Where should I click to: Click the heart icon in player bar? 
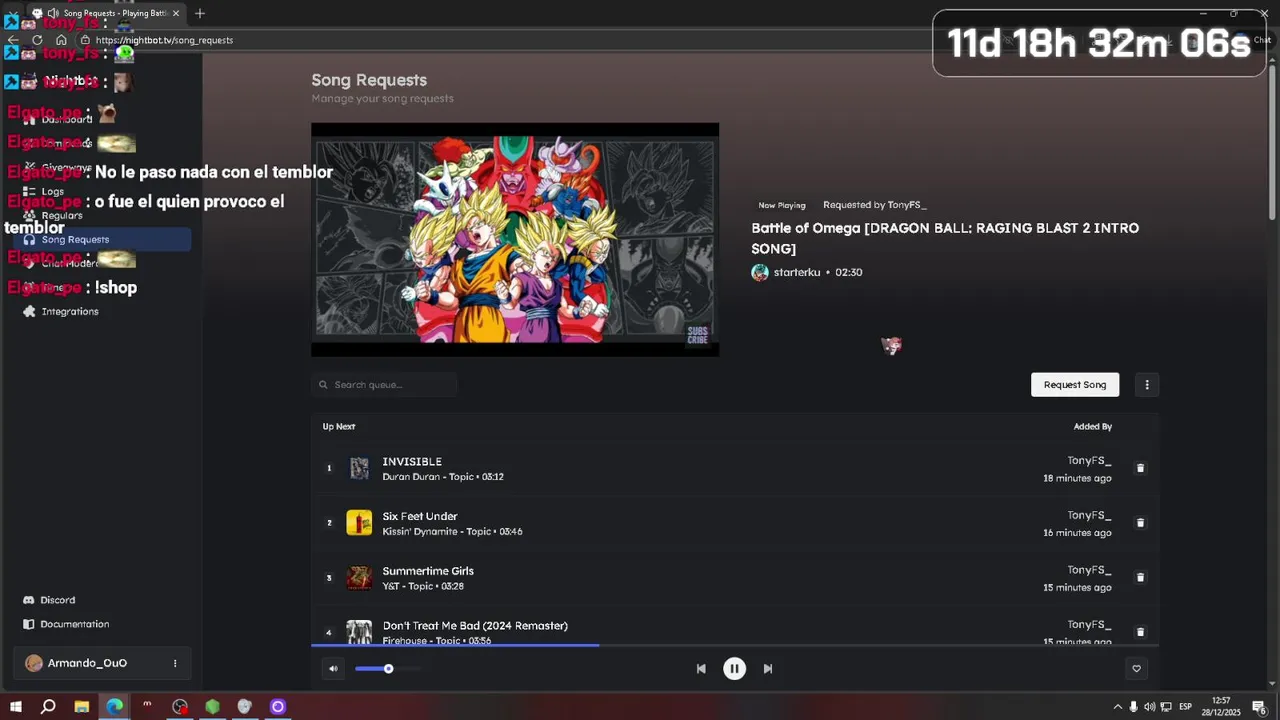[x=1136, y=669]
